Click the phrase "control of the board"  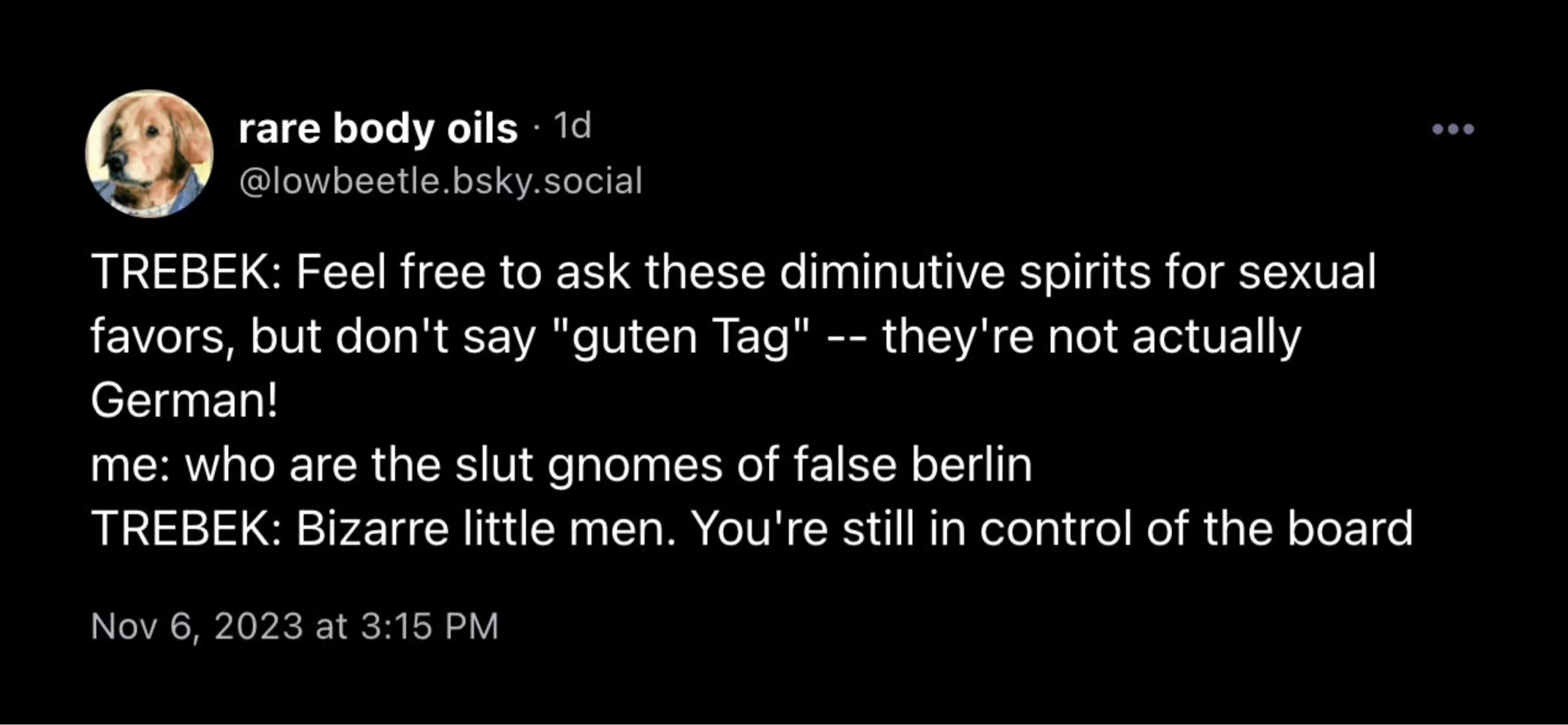coord(1196,528)
